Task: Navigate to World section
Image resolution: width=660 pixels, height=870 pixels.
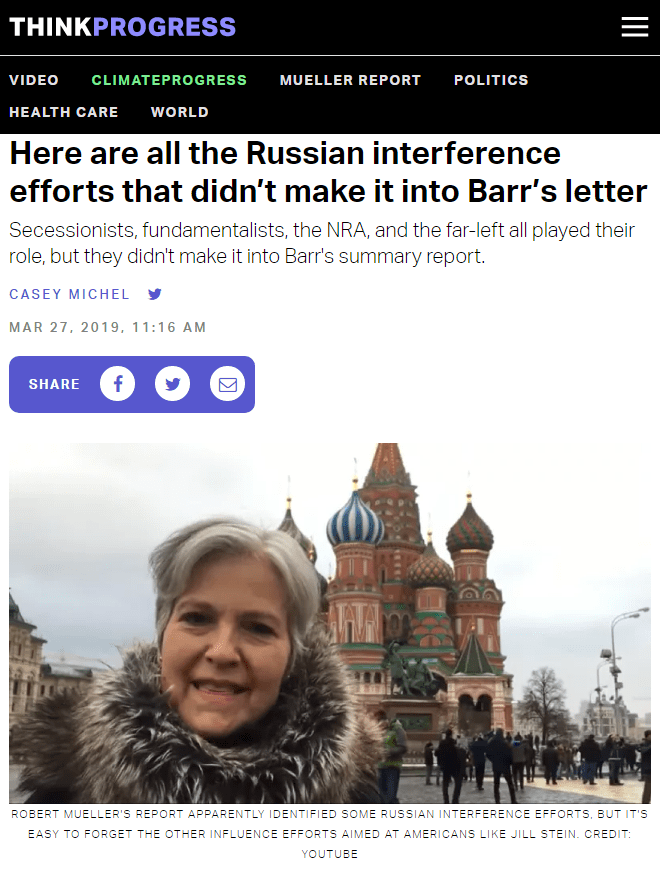Action: point(180,112)
